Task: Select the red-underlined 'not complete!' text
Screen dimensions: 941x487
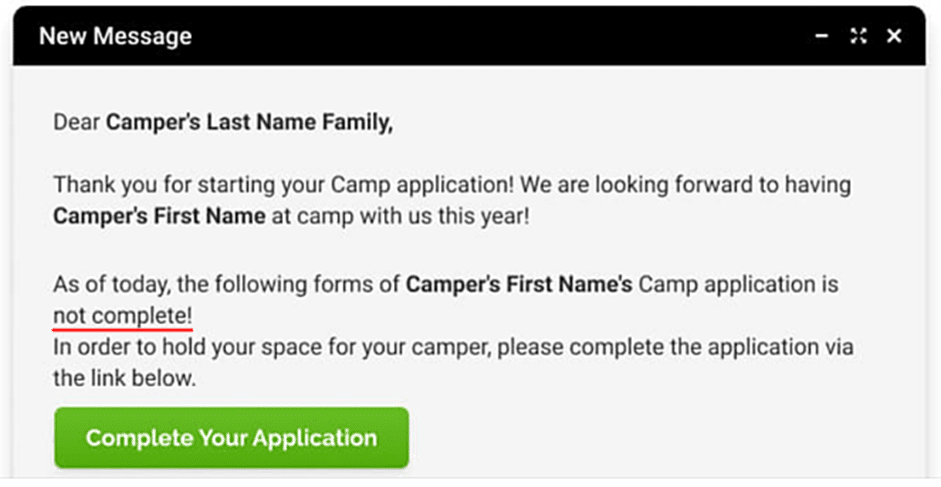Action: pyautogui.click(x=123, y=316)
